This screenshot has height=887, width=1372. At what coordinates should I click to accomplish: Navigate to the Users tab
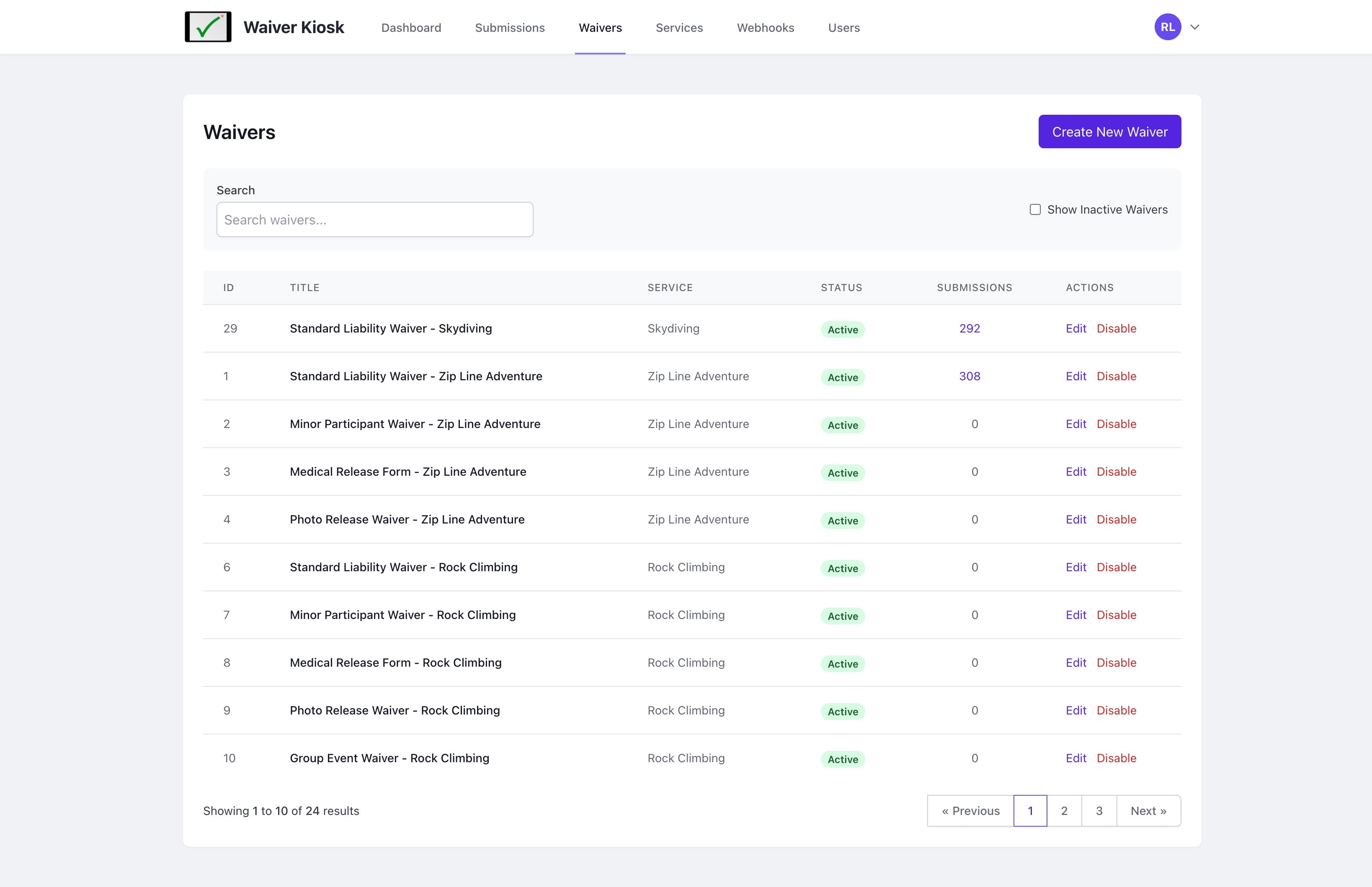[x=843, y=28]
